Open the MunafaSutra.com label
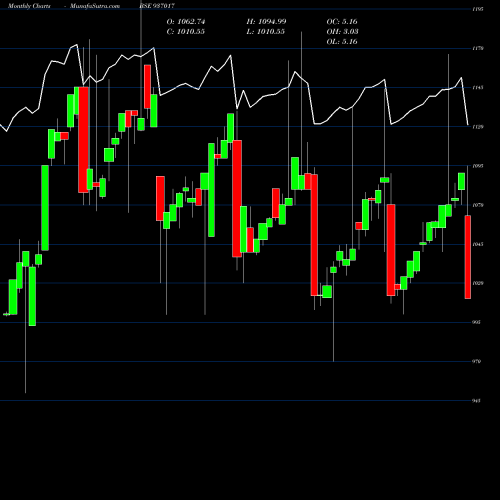Viewport: 500px width, 500px height. (95, 6)
